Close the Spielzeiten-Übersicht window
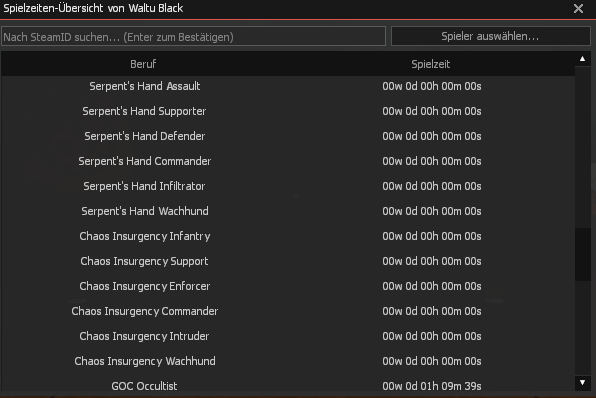Image resolution: width=596 pixels, height=398 pixels. (578, 9)
